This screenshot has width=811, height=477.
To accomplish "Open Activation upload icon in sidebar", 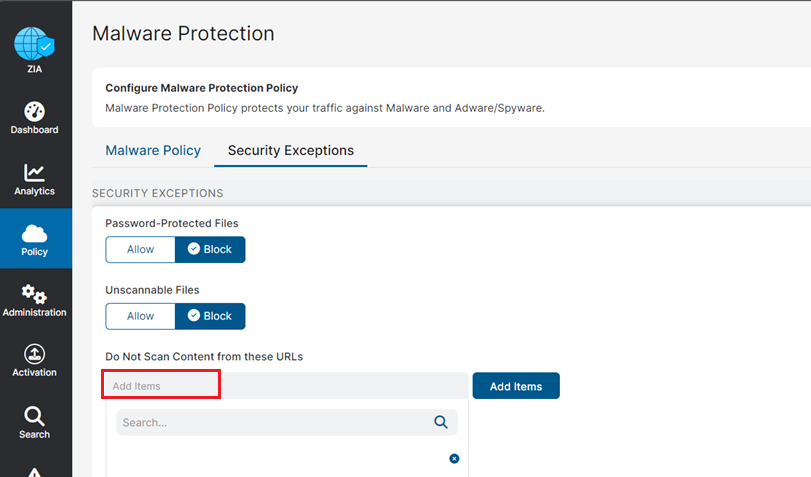I will pos(34,354).
